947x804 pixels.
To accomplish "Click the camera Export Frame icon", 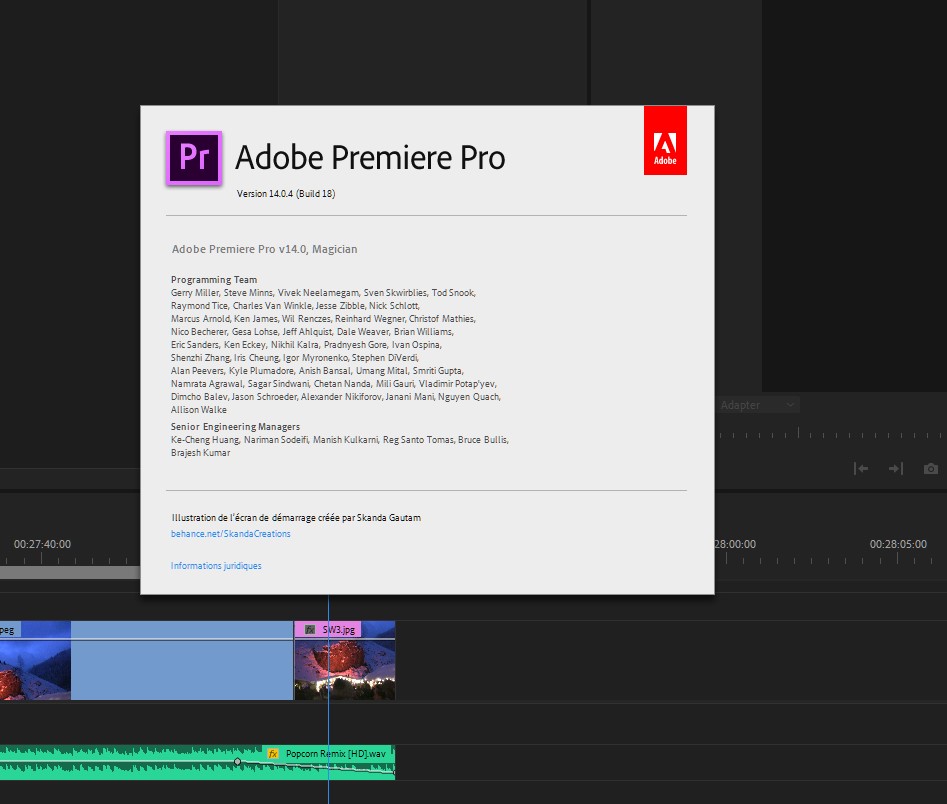I will 931,469.
